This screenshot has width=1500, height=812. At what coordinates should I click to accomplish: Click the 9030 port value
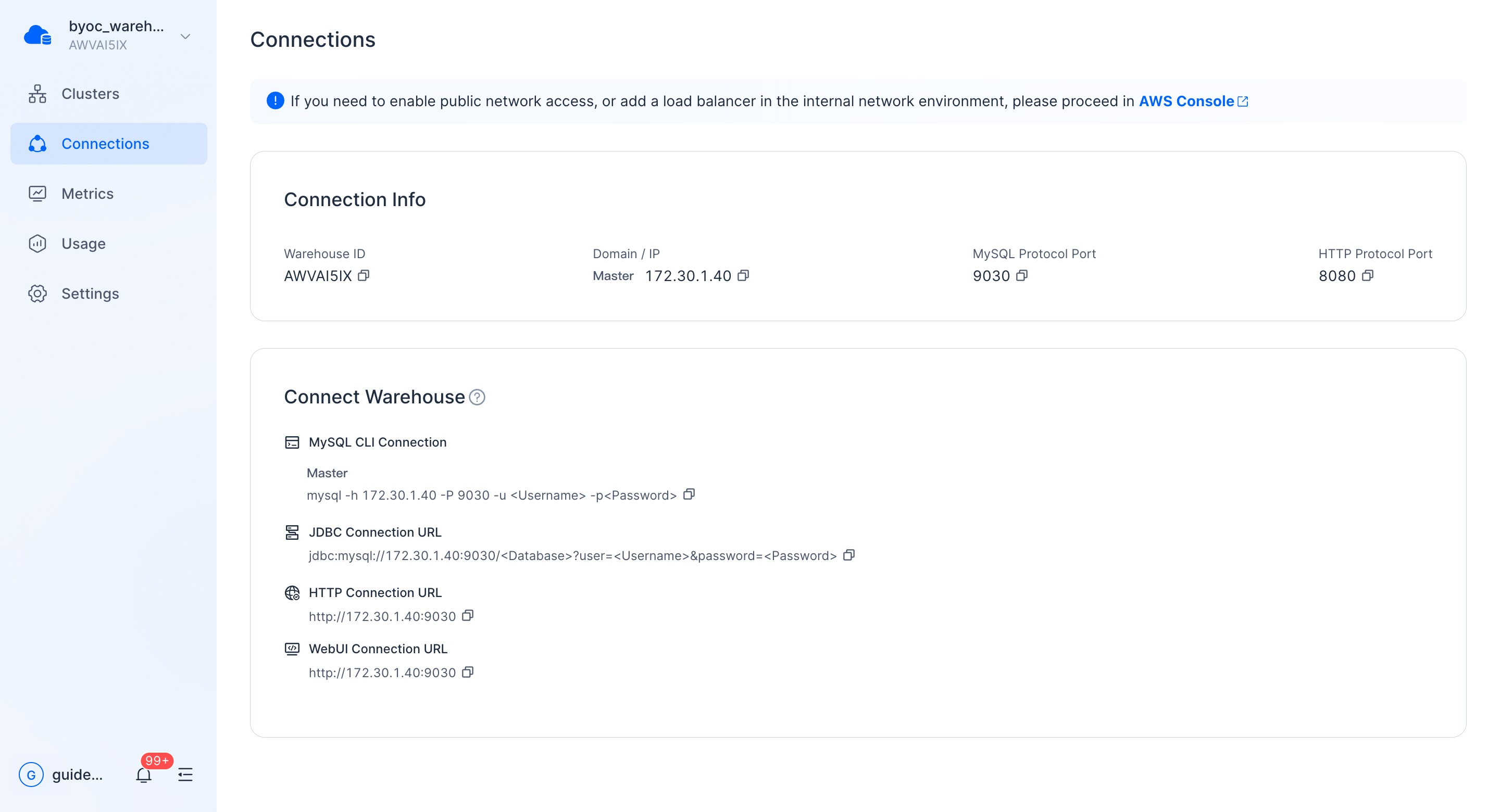991,276
